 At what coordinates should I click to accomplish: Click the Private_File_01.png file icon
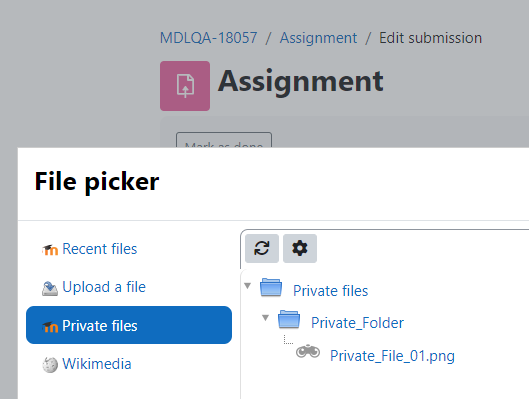(x=308, y=351)
